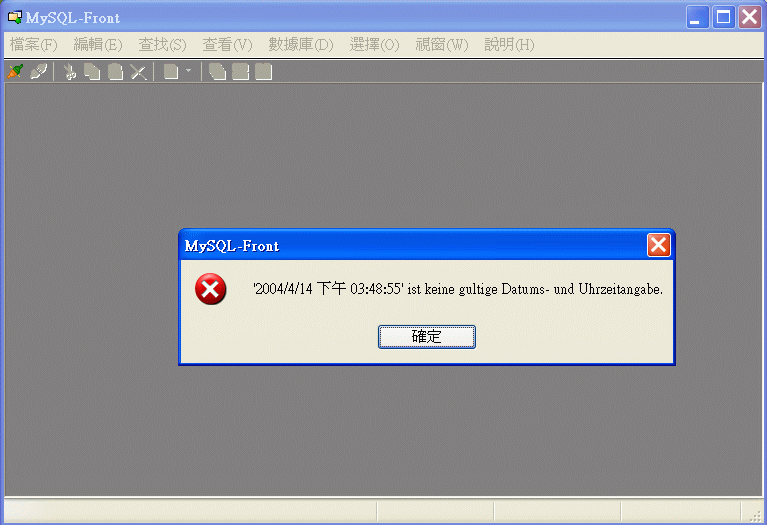Open the 編輯(E) menu

[x=98, y=45]
